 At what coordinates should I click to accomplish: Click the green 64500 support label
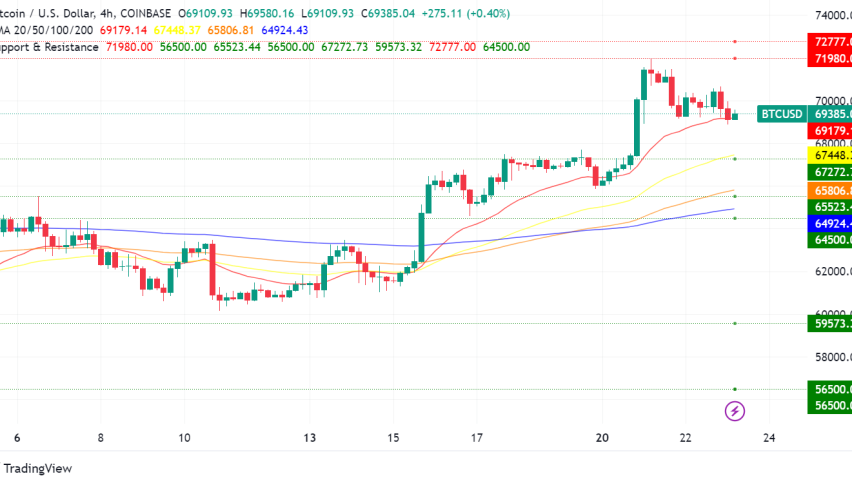(x=830, y=240)
